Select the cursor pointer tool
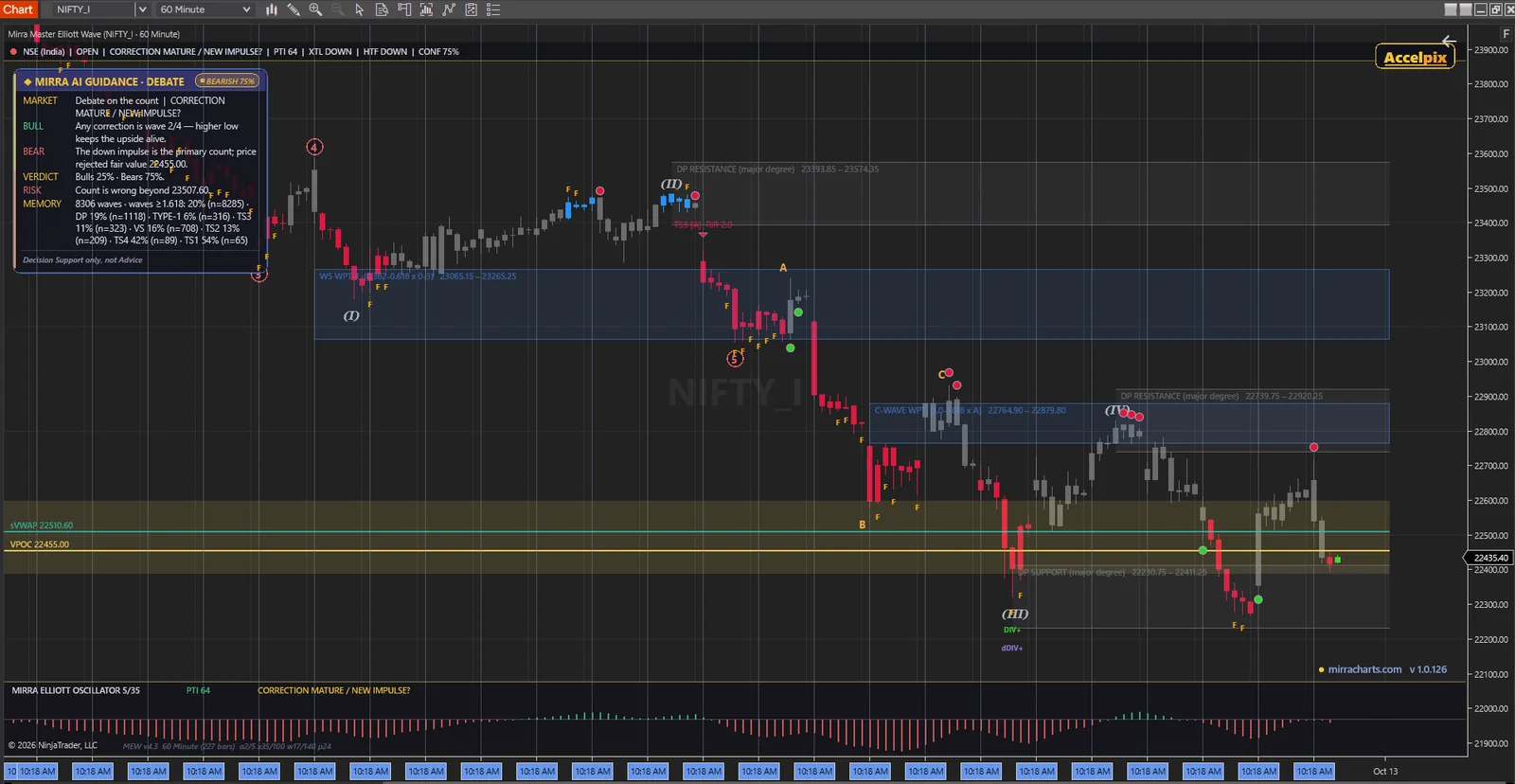 coord(360,9)
